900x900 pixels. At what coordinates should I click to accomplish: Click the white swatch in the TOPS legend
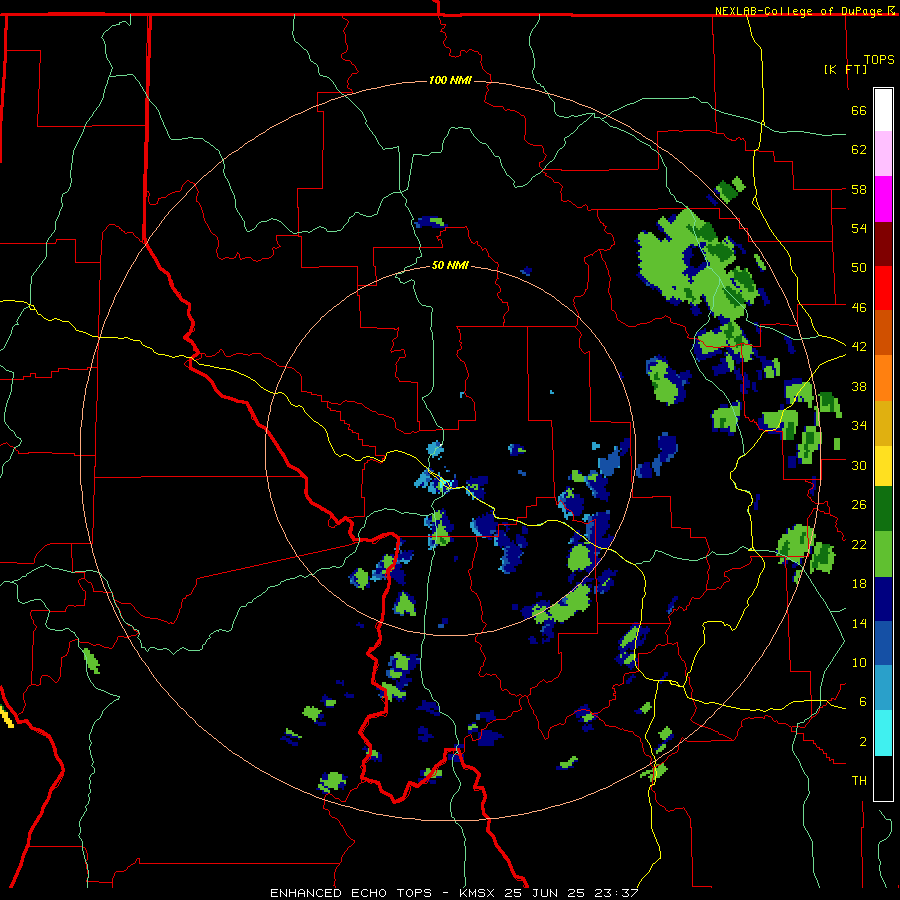883,110
